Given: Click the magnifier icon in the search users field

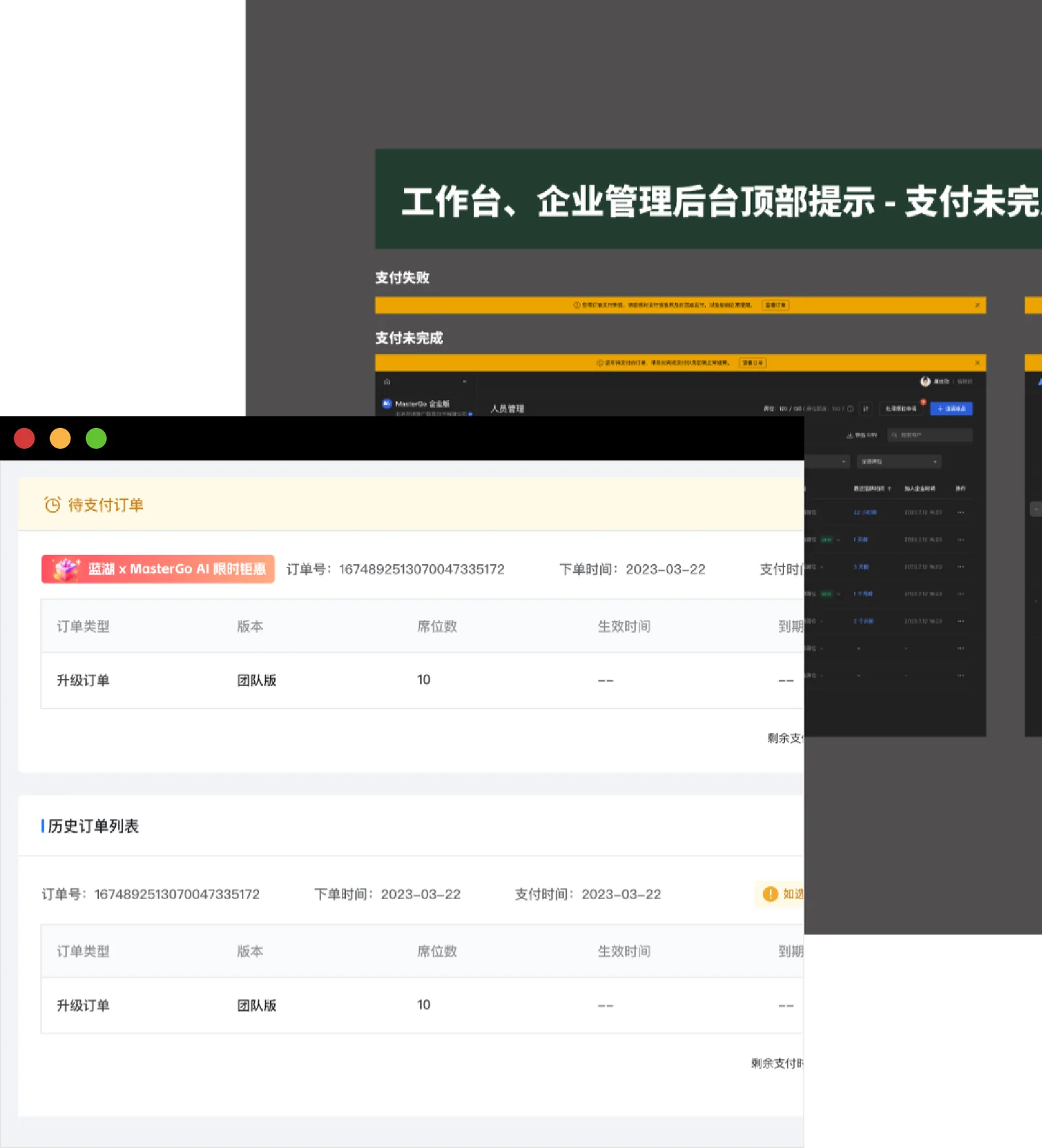Looking at the screenshot, I should [895, 435].
